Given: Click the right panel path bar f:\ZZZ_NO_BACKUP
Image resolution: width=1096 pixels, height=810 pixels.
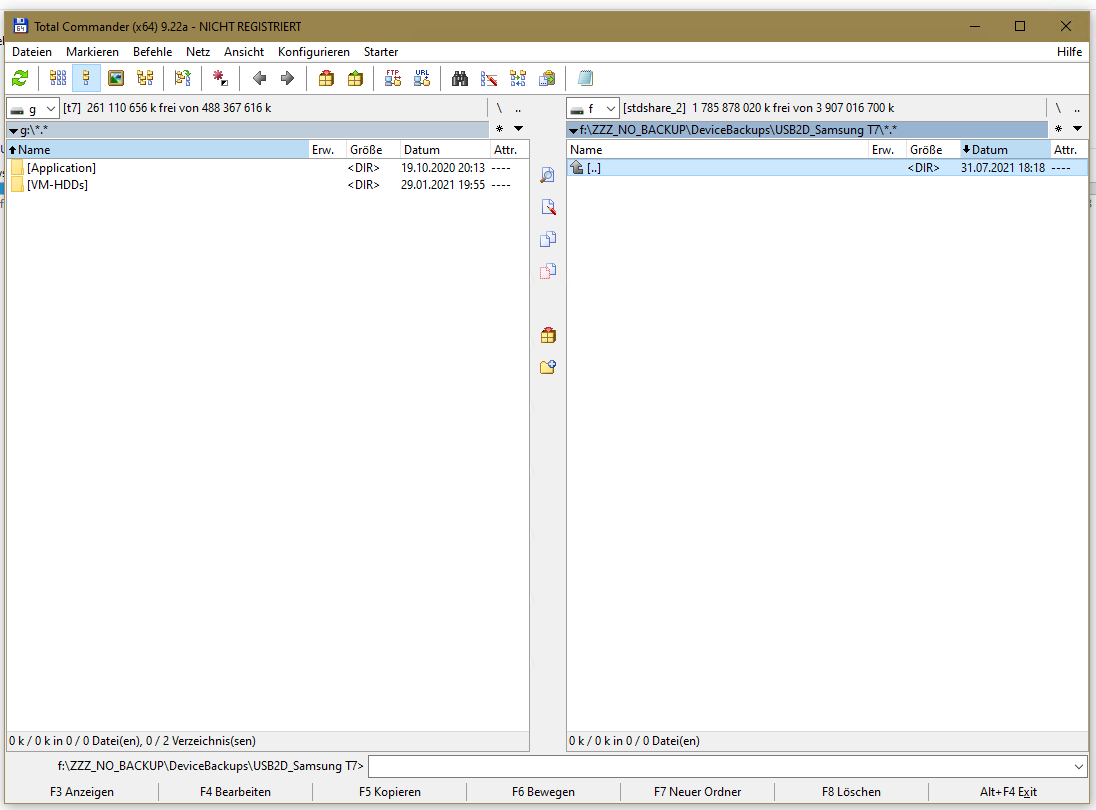Looking at the screenshot, I should 807,129.
